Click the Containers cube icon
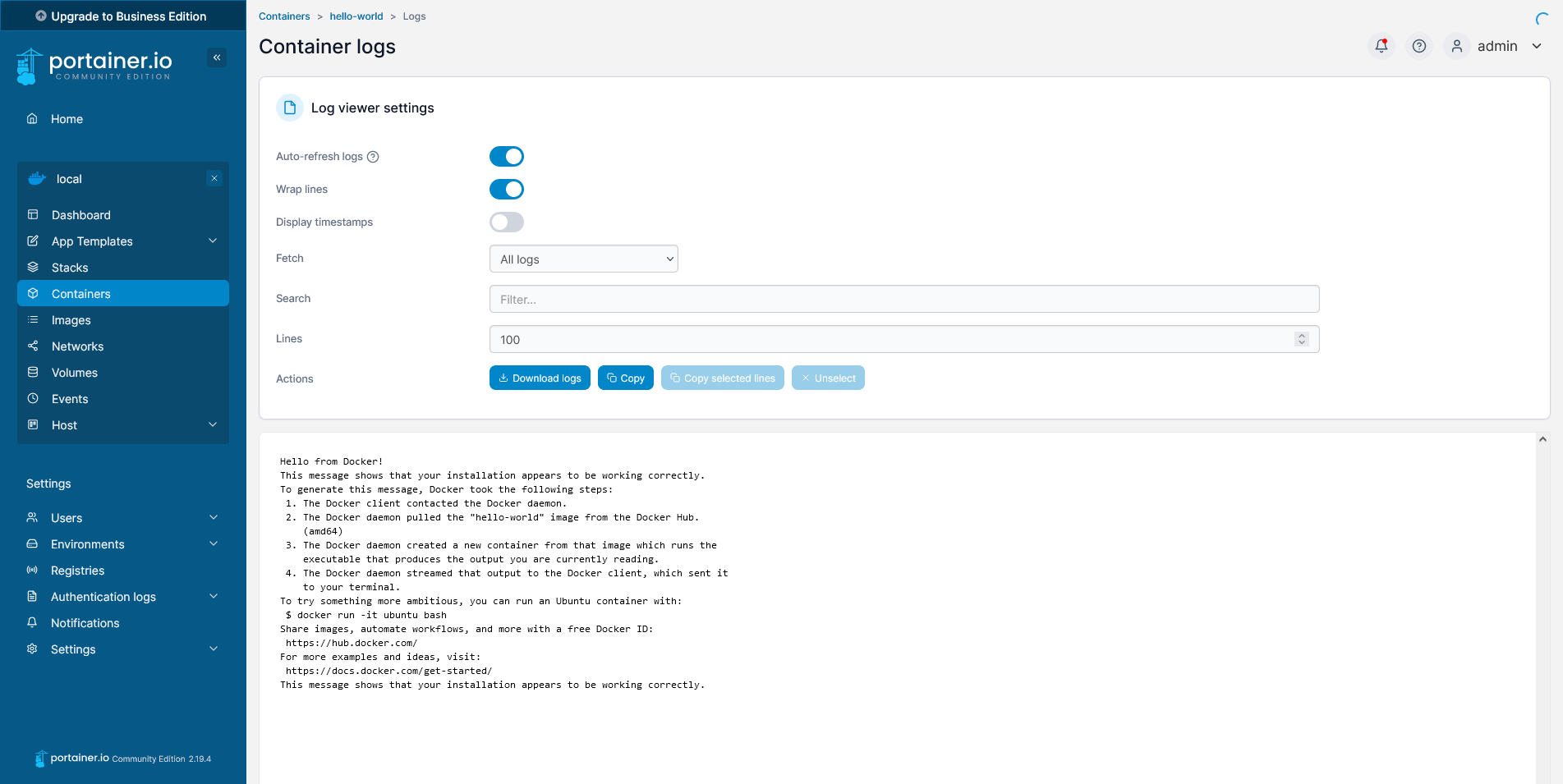Screen dimensions: 1563x784 pos(33,293)
